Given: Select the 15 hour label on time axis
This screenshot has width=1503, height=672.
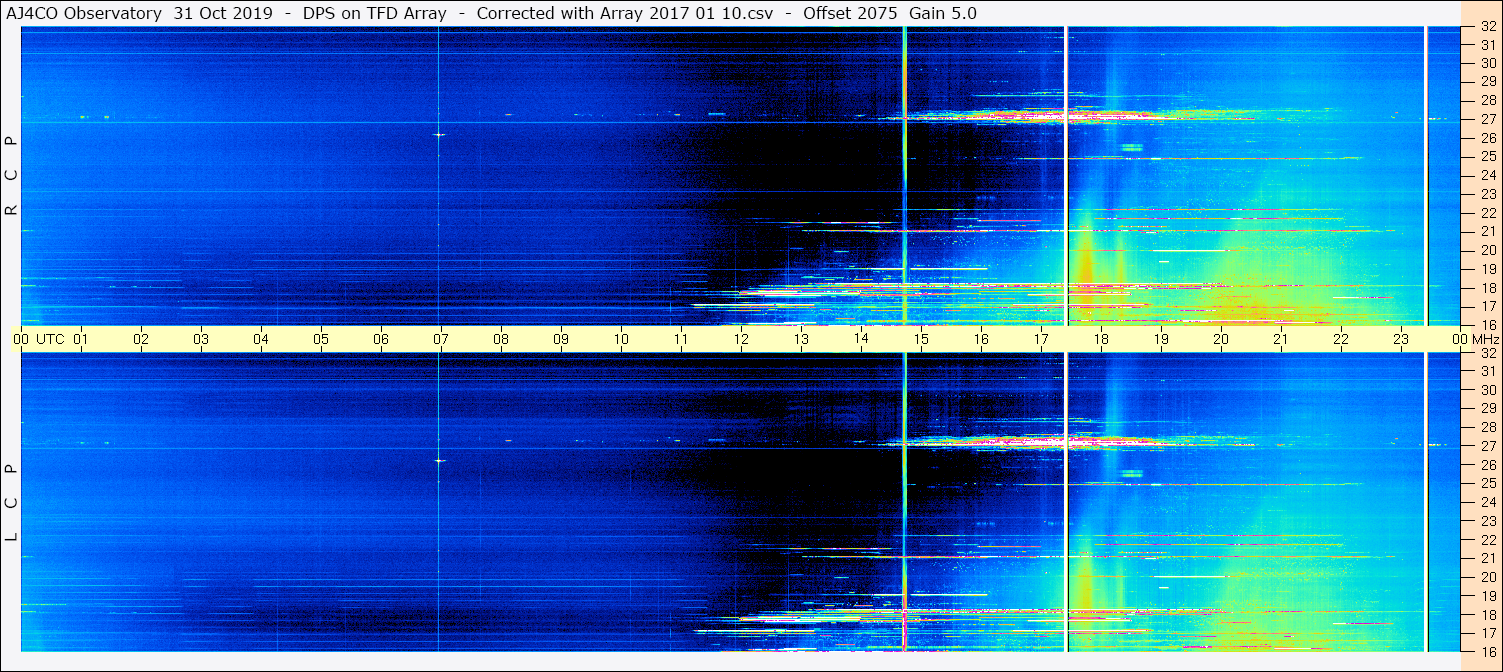Looking at the screenshot, I should [x=921, y=339].
